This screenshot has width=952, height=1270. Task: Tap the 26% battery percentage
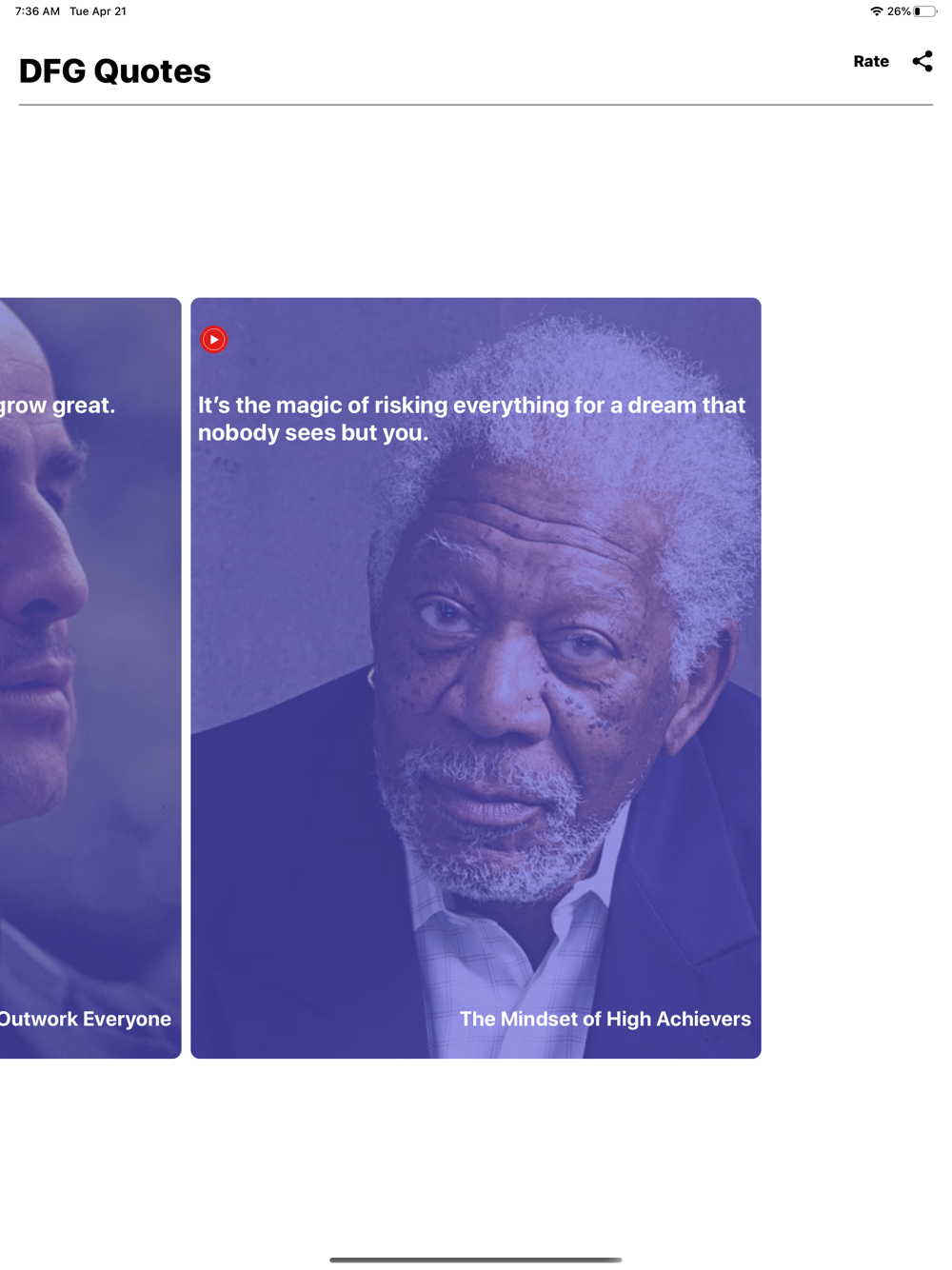(x=899, y=11)
